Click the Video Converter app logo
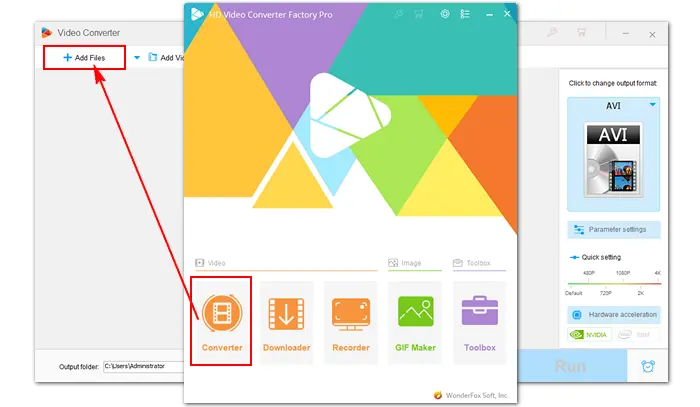 46,32
